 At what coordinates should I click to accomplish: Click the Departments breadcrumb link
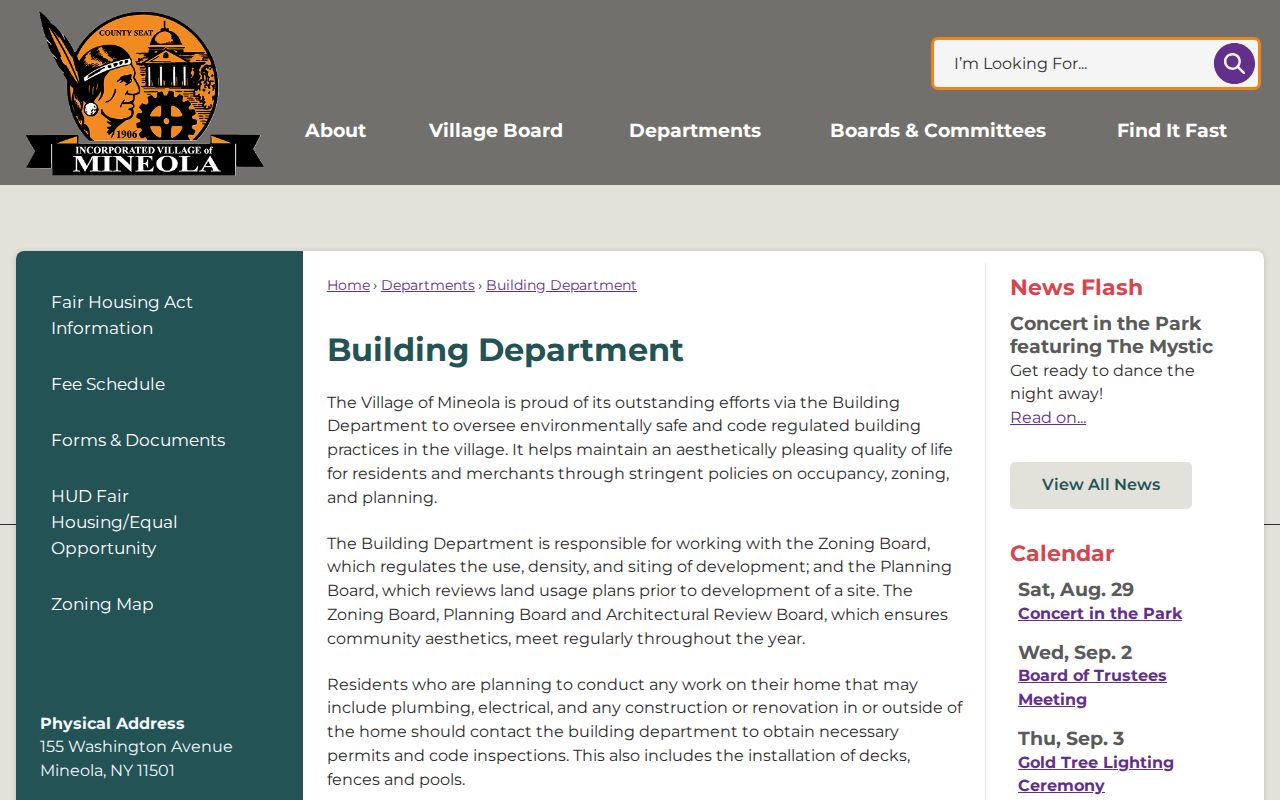tap(428, 285)
